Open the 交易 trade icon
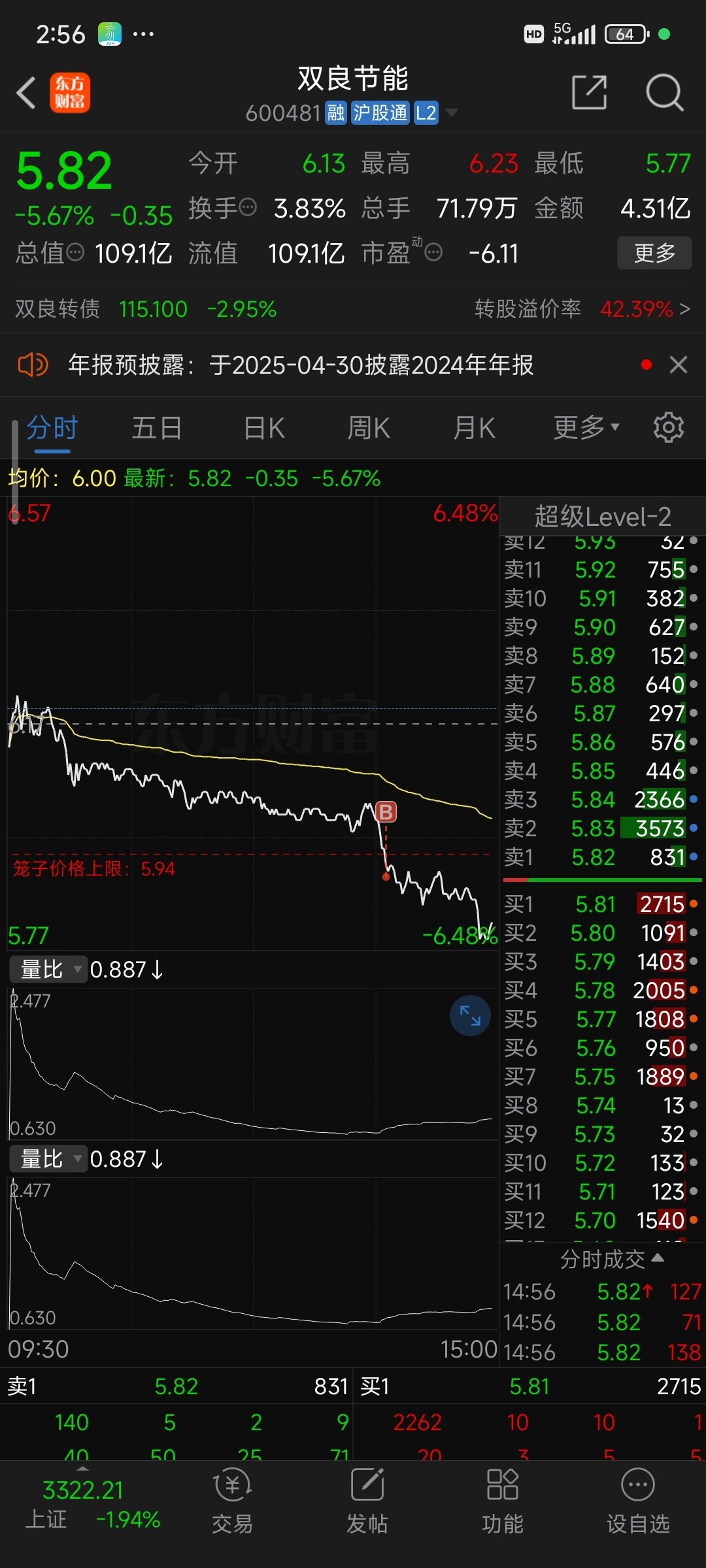 (x=232, y=1501)
